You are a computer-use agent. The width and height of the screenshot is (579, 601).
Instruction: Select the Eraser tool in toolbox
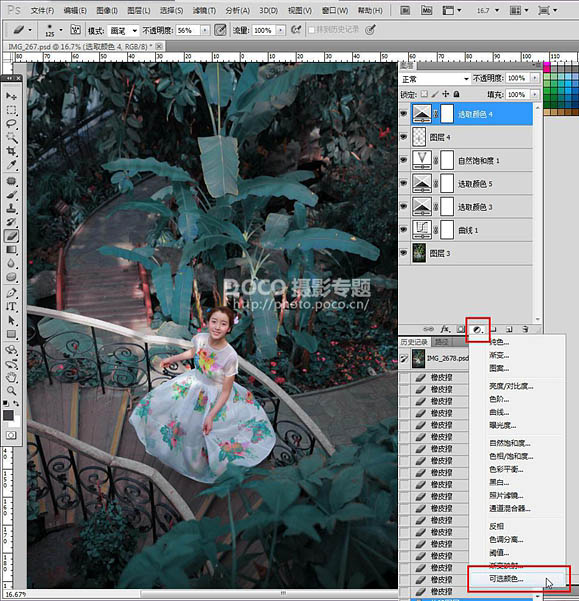tap(11, 236)
